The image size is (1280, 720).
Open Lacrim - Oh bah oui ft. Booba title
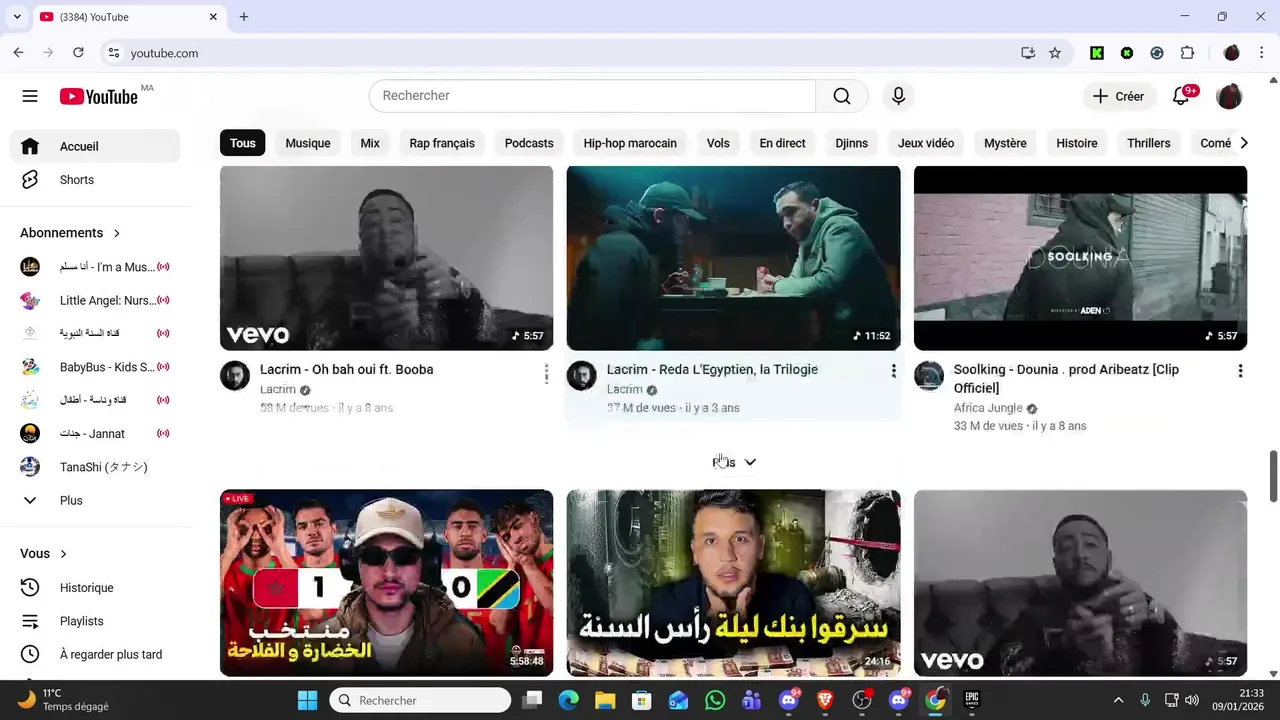(346, 370)
